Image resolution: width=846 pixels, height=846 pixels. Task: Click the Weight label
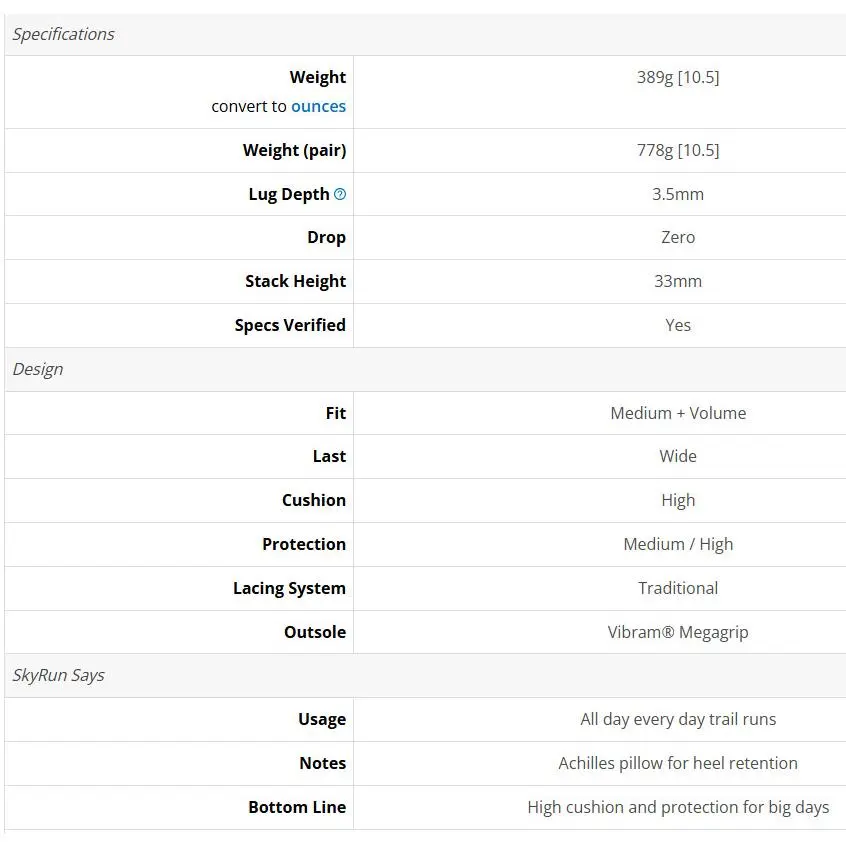point(318,77)
